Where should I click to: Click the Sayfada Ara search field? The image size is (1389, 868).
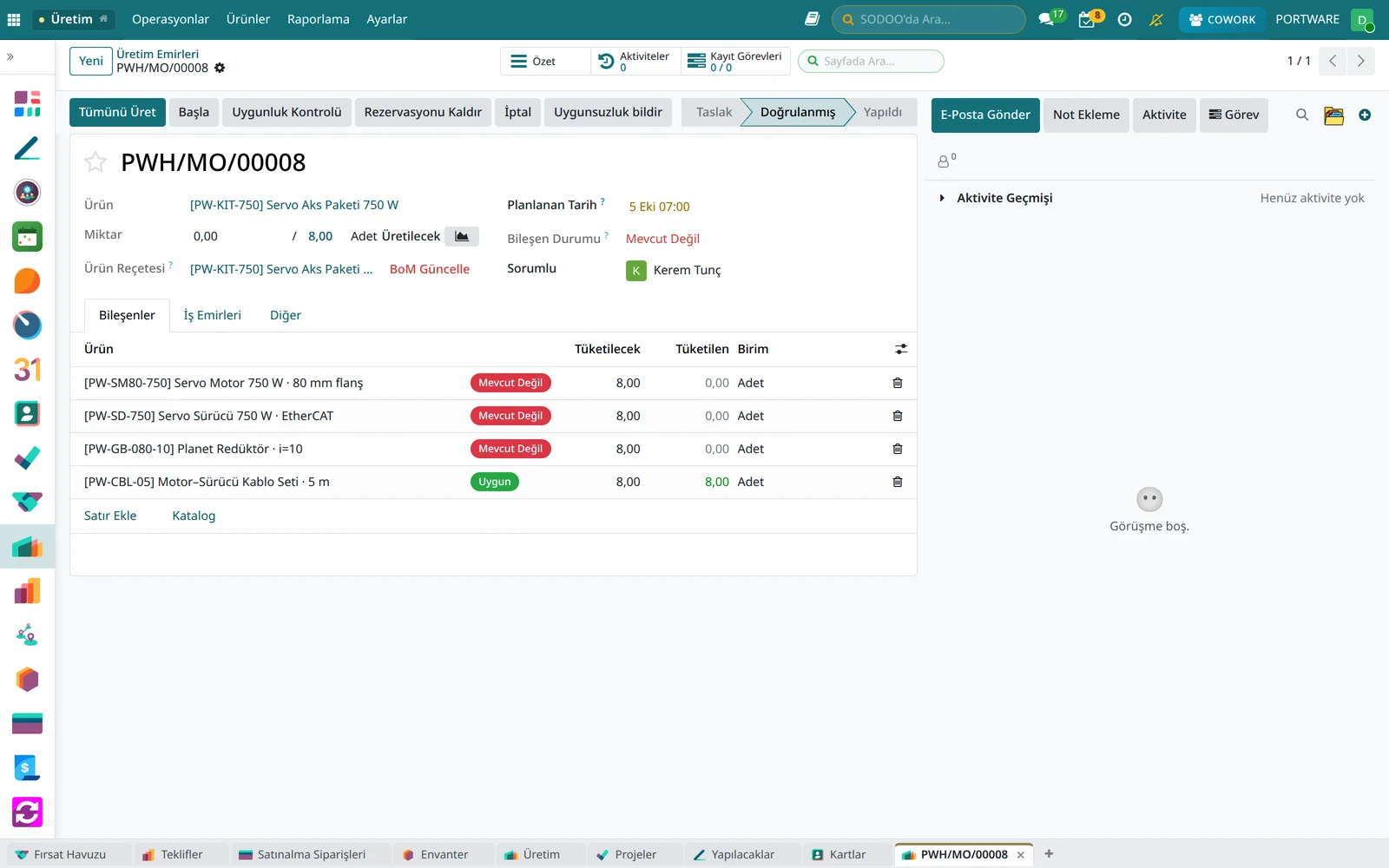point(871,61)
